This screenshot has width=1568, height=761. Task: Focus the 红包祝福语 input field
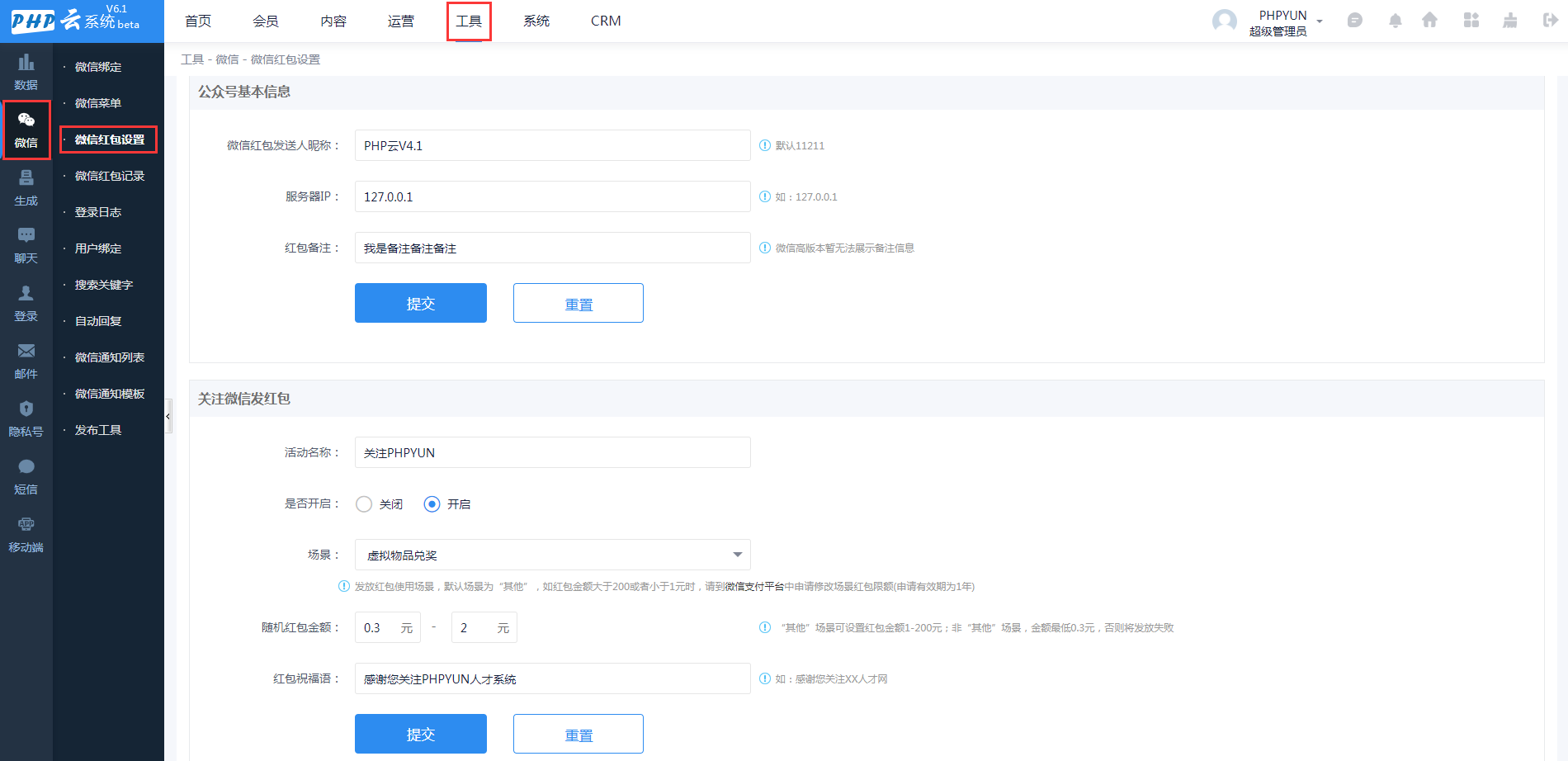click(x=553, y=678)
